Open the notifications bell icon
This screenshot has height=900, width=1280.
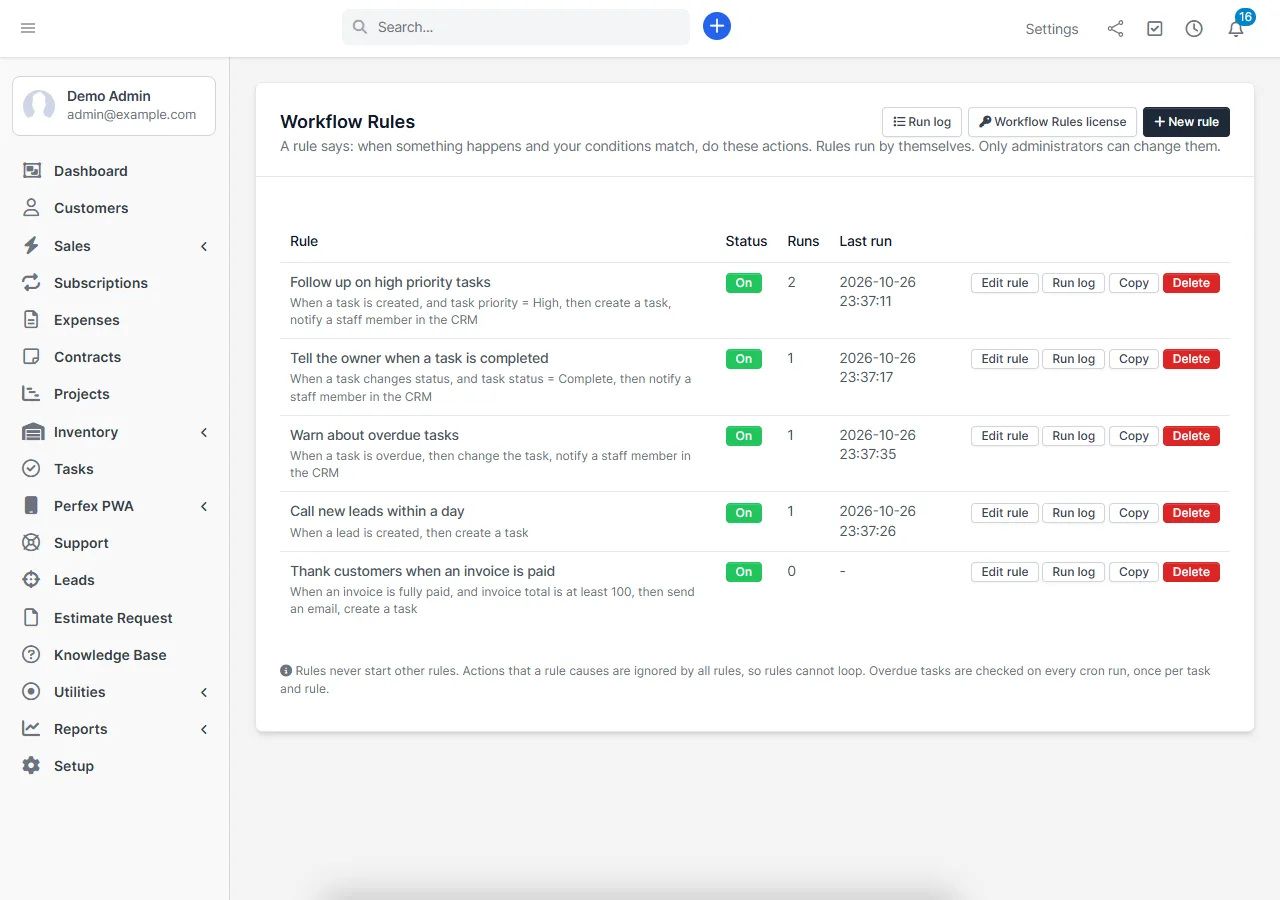pos(1236,29)
